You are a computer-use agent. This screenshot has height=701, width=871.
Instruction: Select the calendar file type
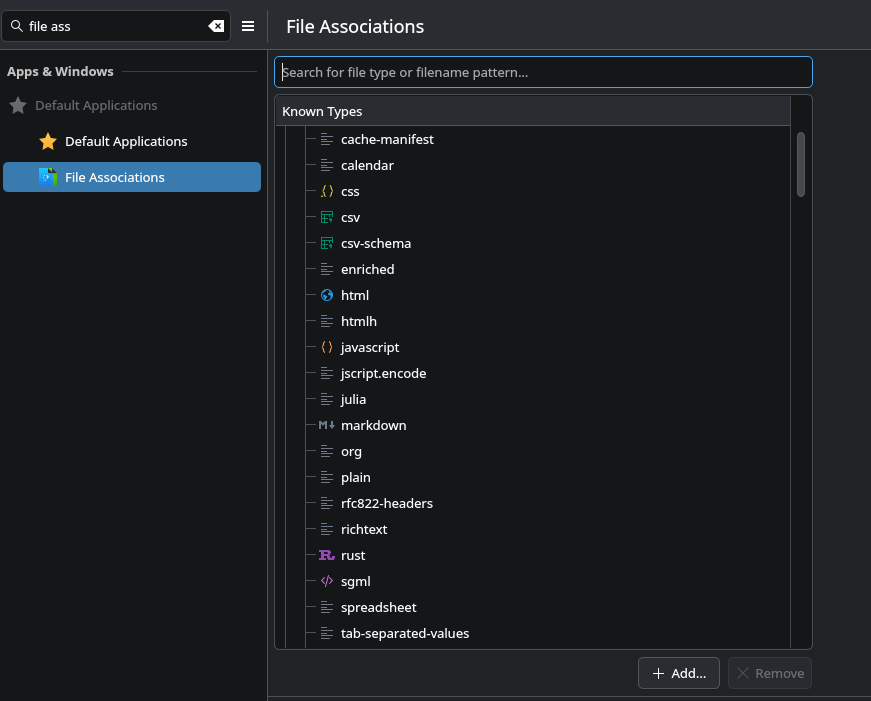(367, 165)
